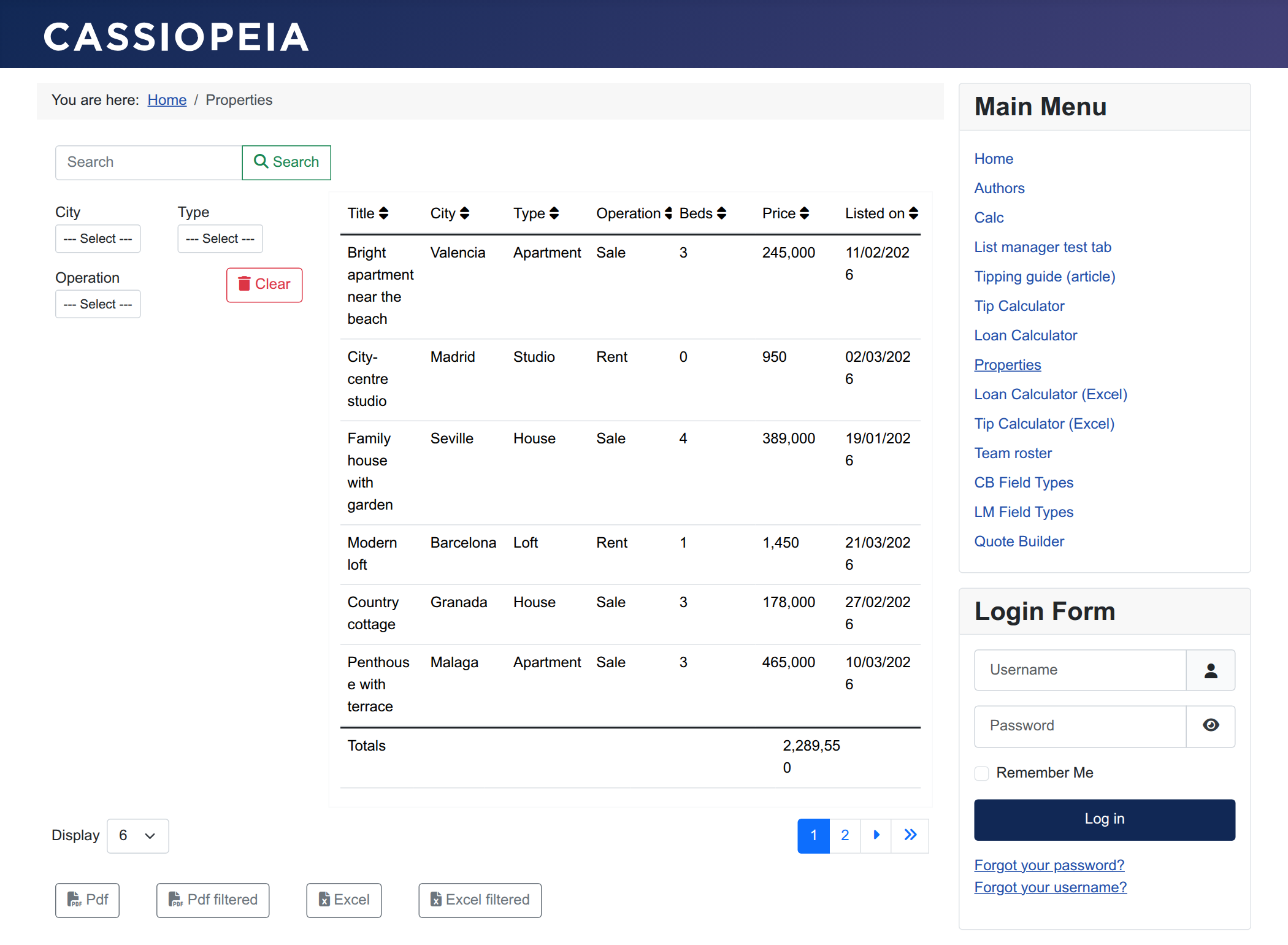
Task: Click the 'Studio' type cell
Action: click(534, 357)
